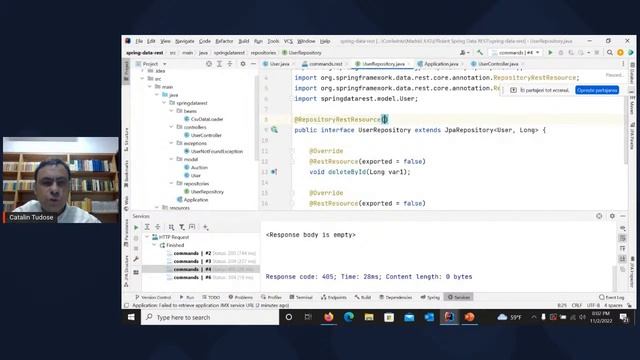Click the build hammer icon
Image resolution: width=640 pixels, height=360 pixels.
coord(480,53)
